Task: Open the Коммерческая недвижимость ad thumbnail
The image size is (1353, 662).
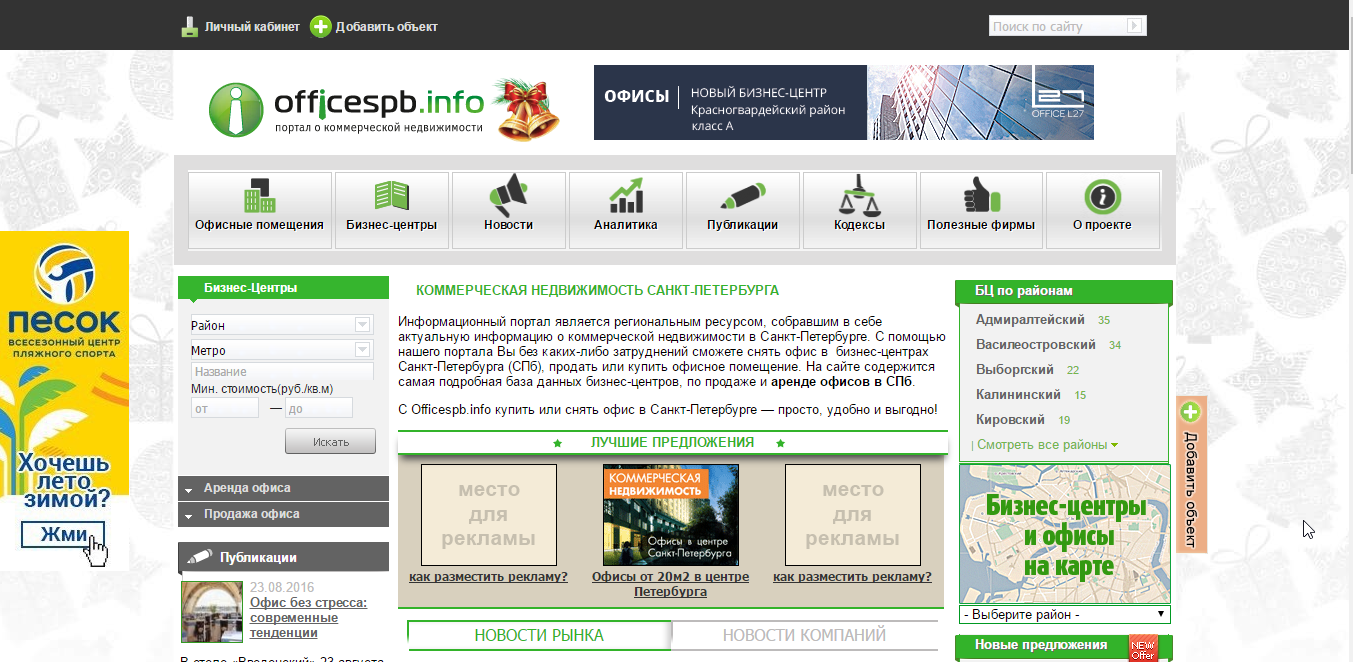Action: (x=670, y=514)
